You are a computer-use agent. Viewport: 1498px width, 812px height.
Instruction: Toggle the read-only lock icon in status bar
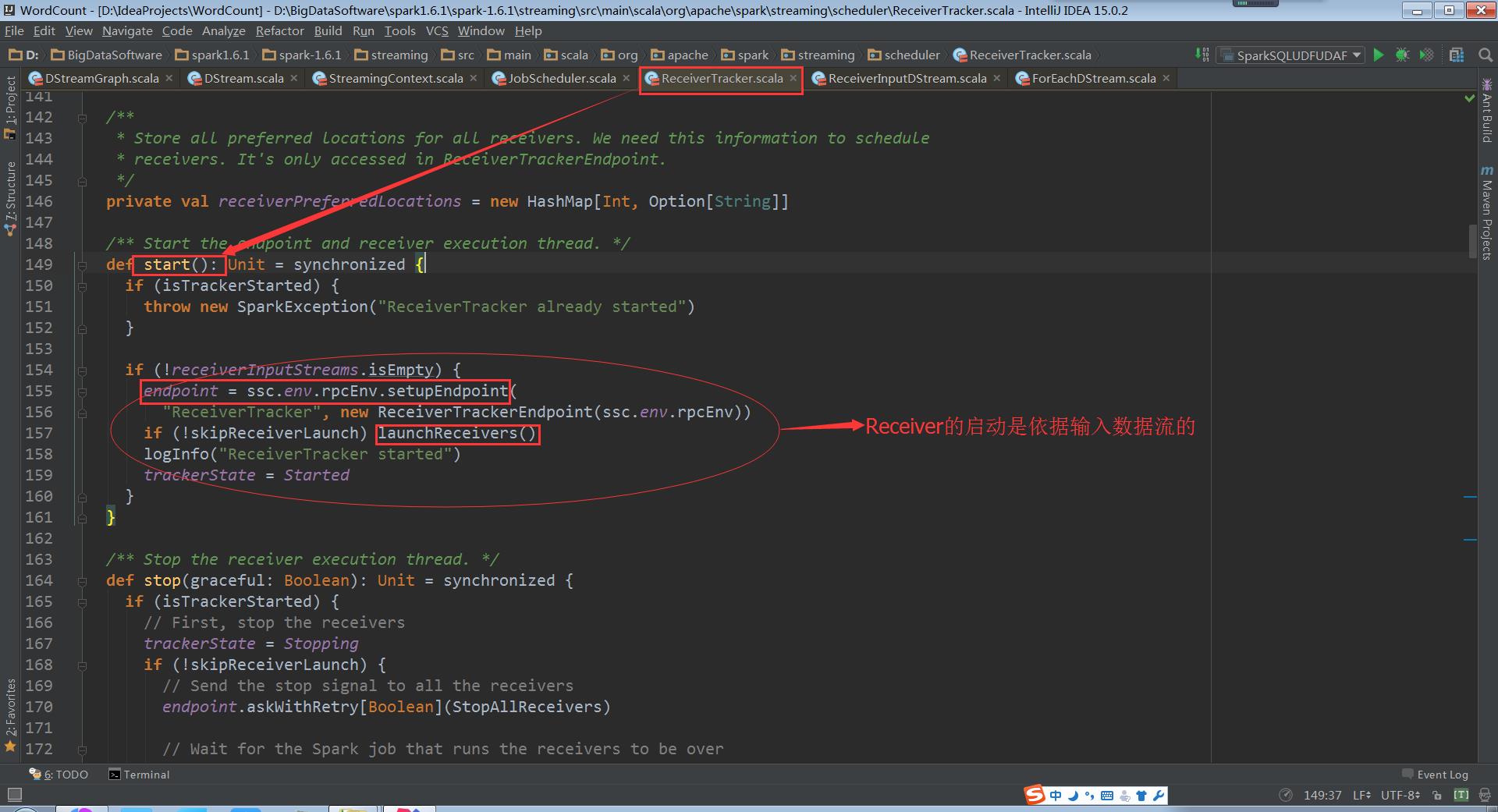tap(1437, 795)
